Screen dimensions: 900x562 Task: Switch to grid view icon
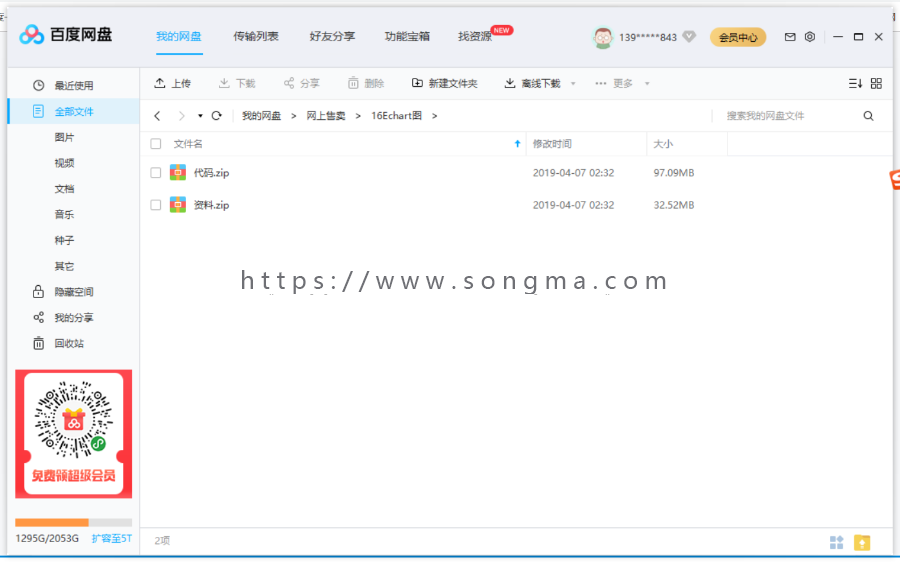876,84
